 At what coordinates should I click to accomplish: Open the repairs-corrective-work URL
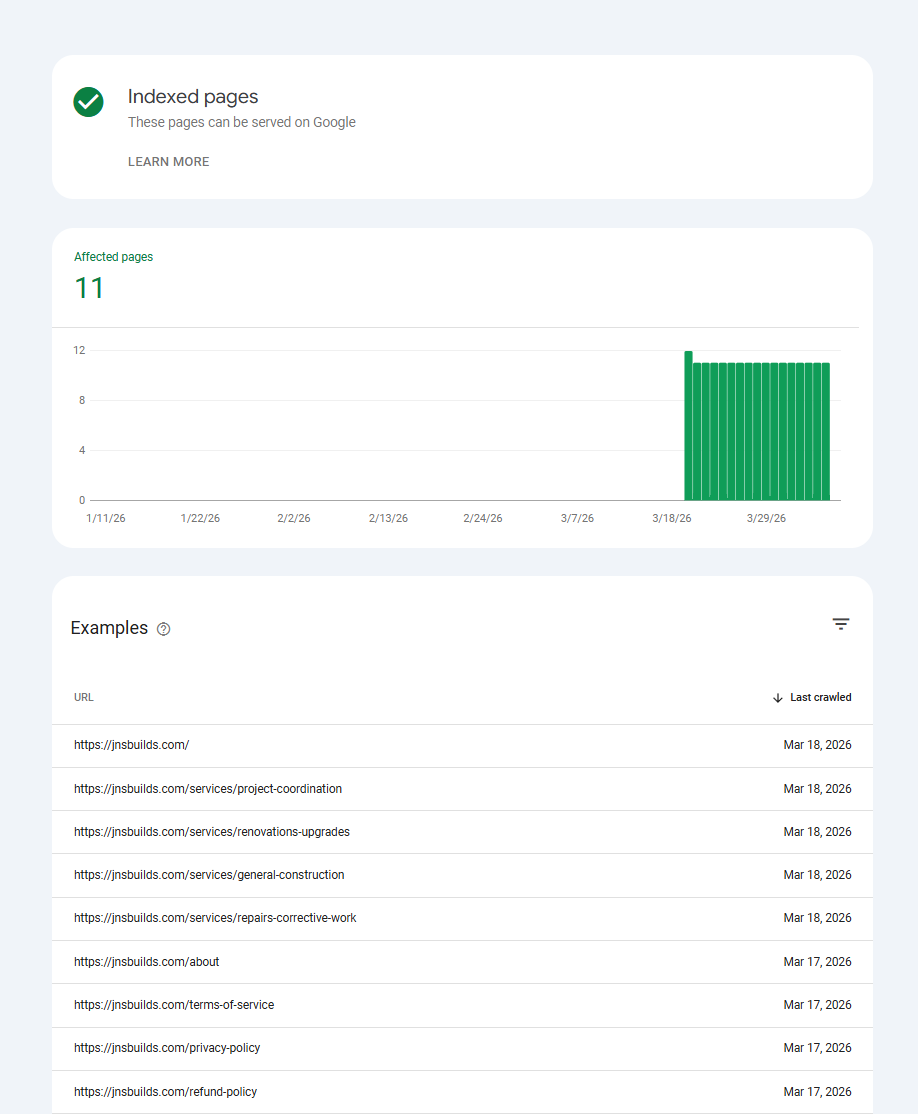click(x=215, y=917)
